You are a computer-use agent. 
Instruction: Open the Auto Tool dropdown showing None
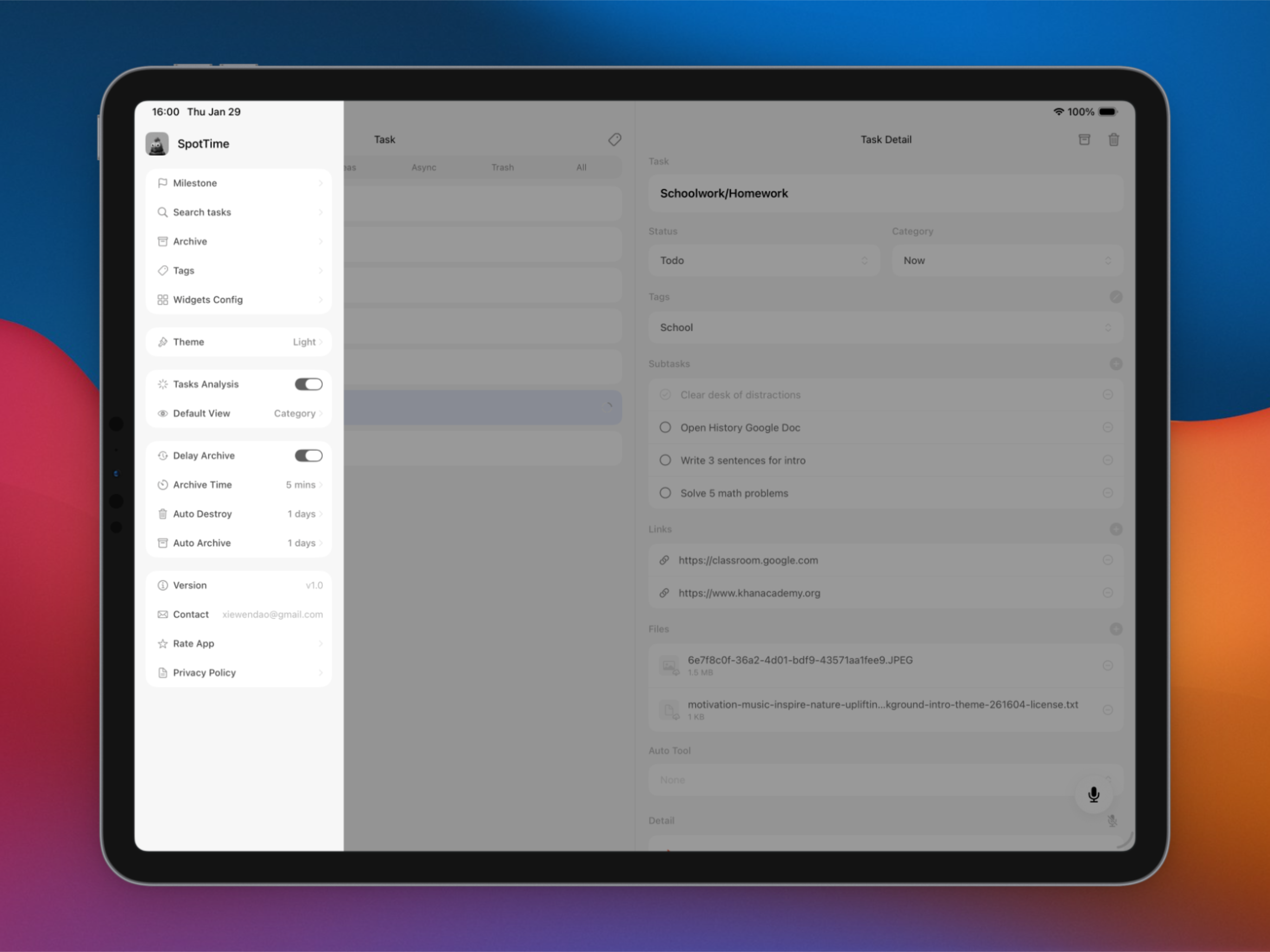click(x=885, y=780)
